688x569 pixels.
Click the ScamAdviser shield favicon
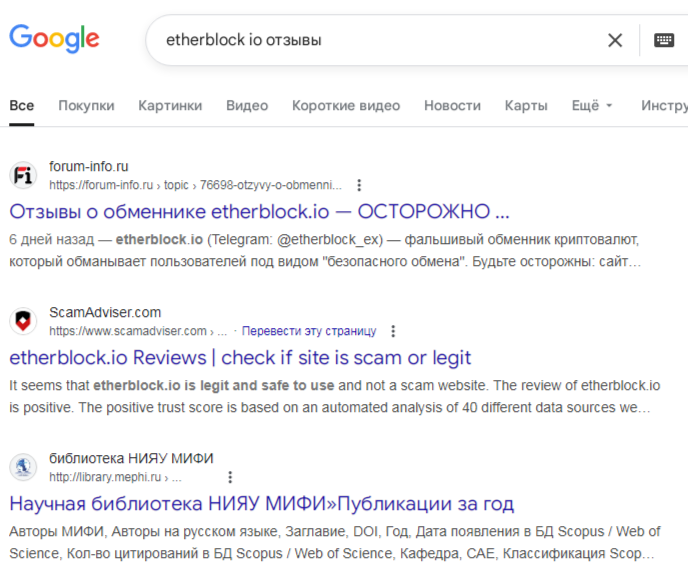tap(23, 322)
